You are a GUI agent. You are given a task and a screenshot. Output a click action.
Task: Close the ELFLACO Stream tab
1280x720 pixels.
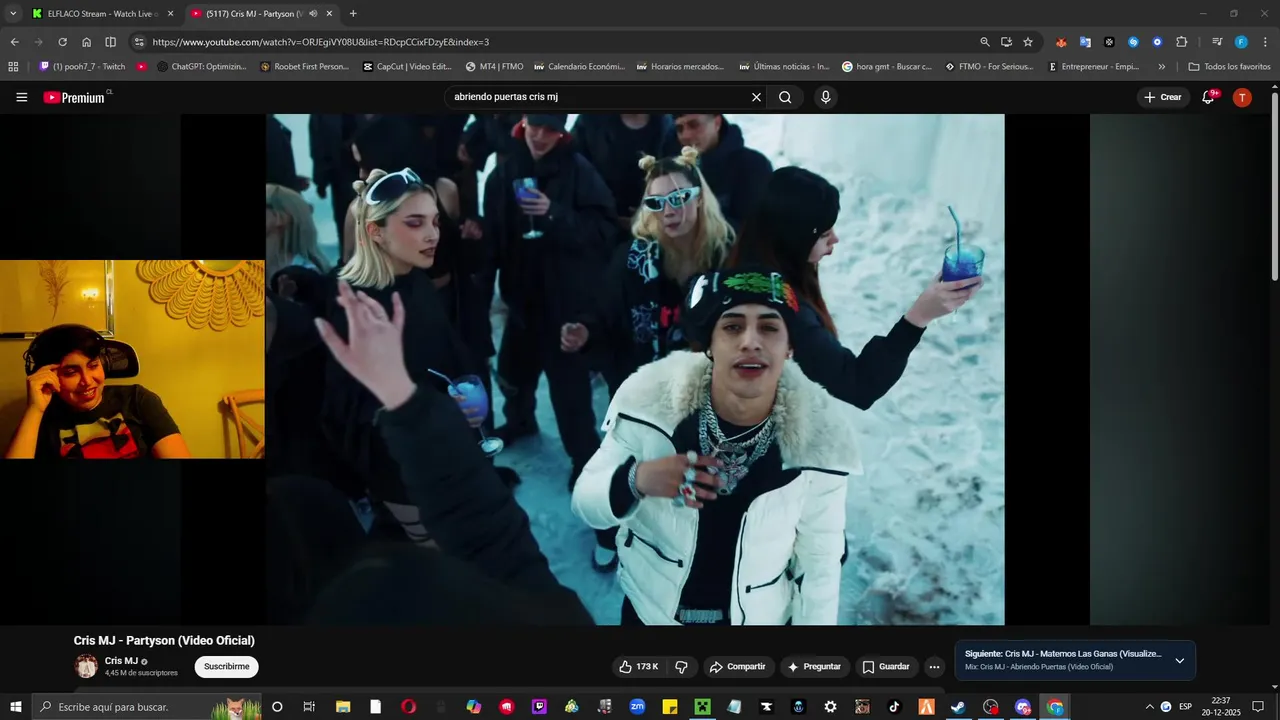pos(170,14)
